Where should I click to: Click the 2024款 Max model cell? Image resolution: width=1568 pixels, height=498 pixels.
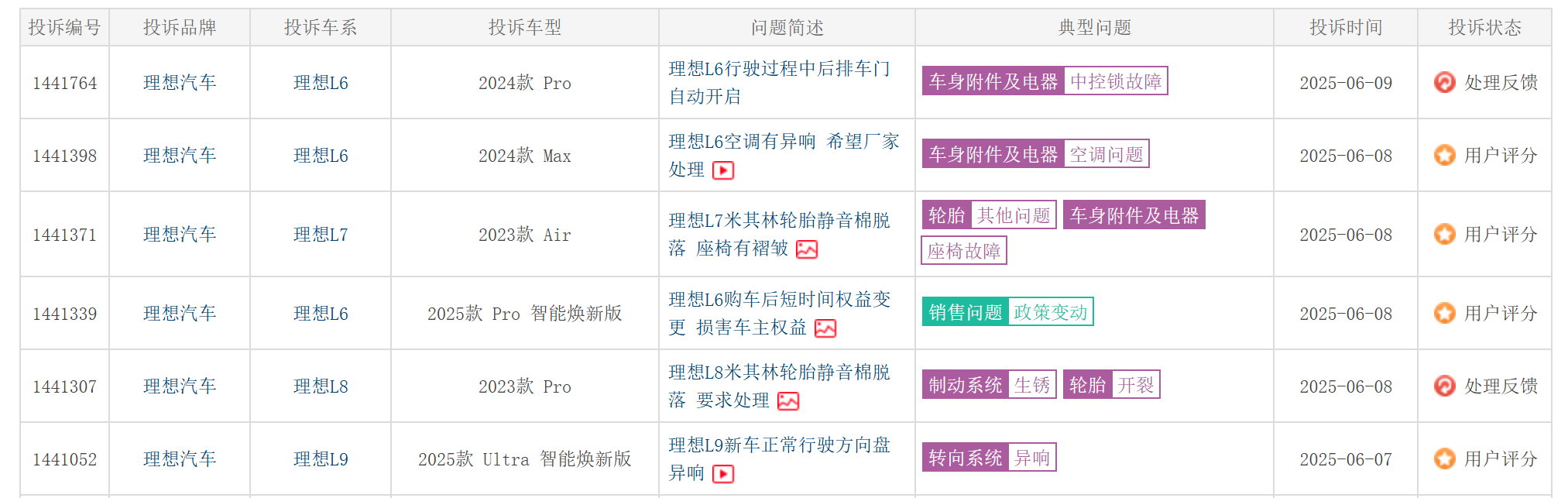click(x=525, y=156)
